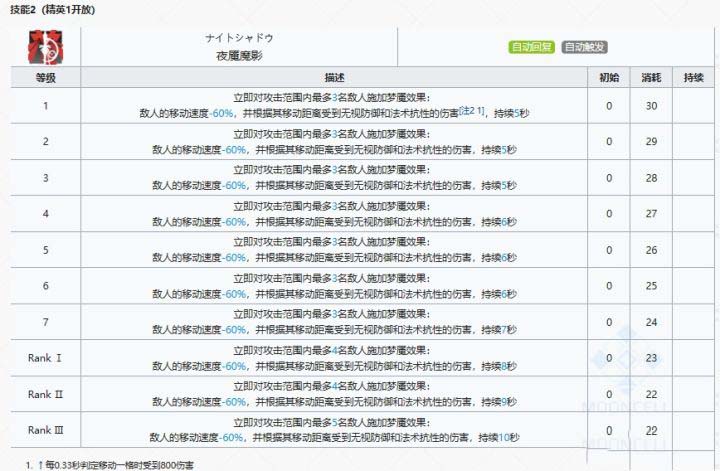Viewport: 720px width, 471px height.
Task: Click the 技能2 (精英1开放) heading
Action: 52,8
